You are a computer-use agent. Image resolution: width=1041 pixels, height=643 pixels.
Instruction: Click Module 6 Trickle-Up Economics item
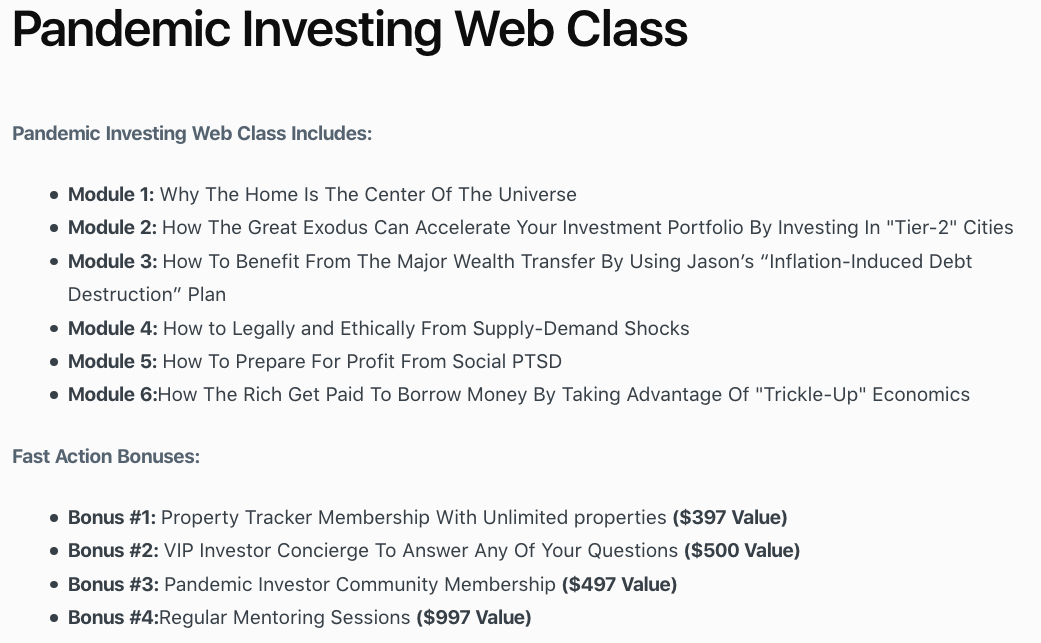point(519,395)
